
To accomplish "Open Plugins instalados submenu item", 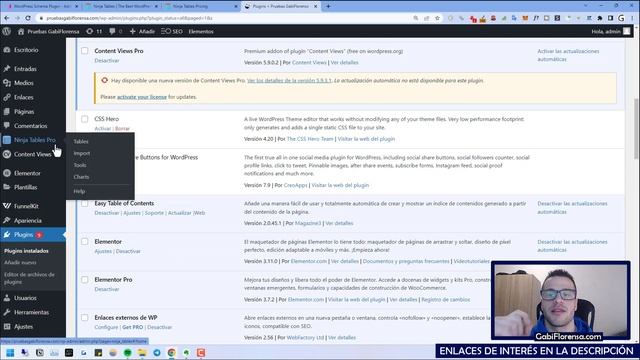I will pyautogui.click(x=26, y=251).
